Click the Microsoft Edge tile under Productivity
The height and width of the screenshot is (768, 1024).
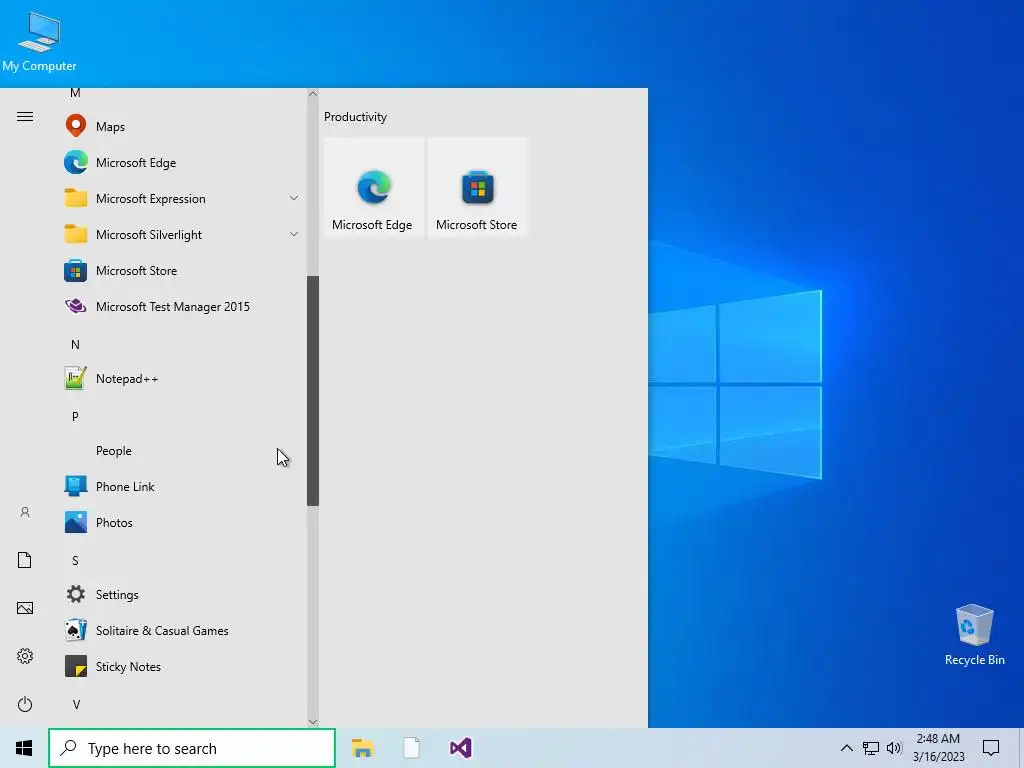click(x=374, y=187)
